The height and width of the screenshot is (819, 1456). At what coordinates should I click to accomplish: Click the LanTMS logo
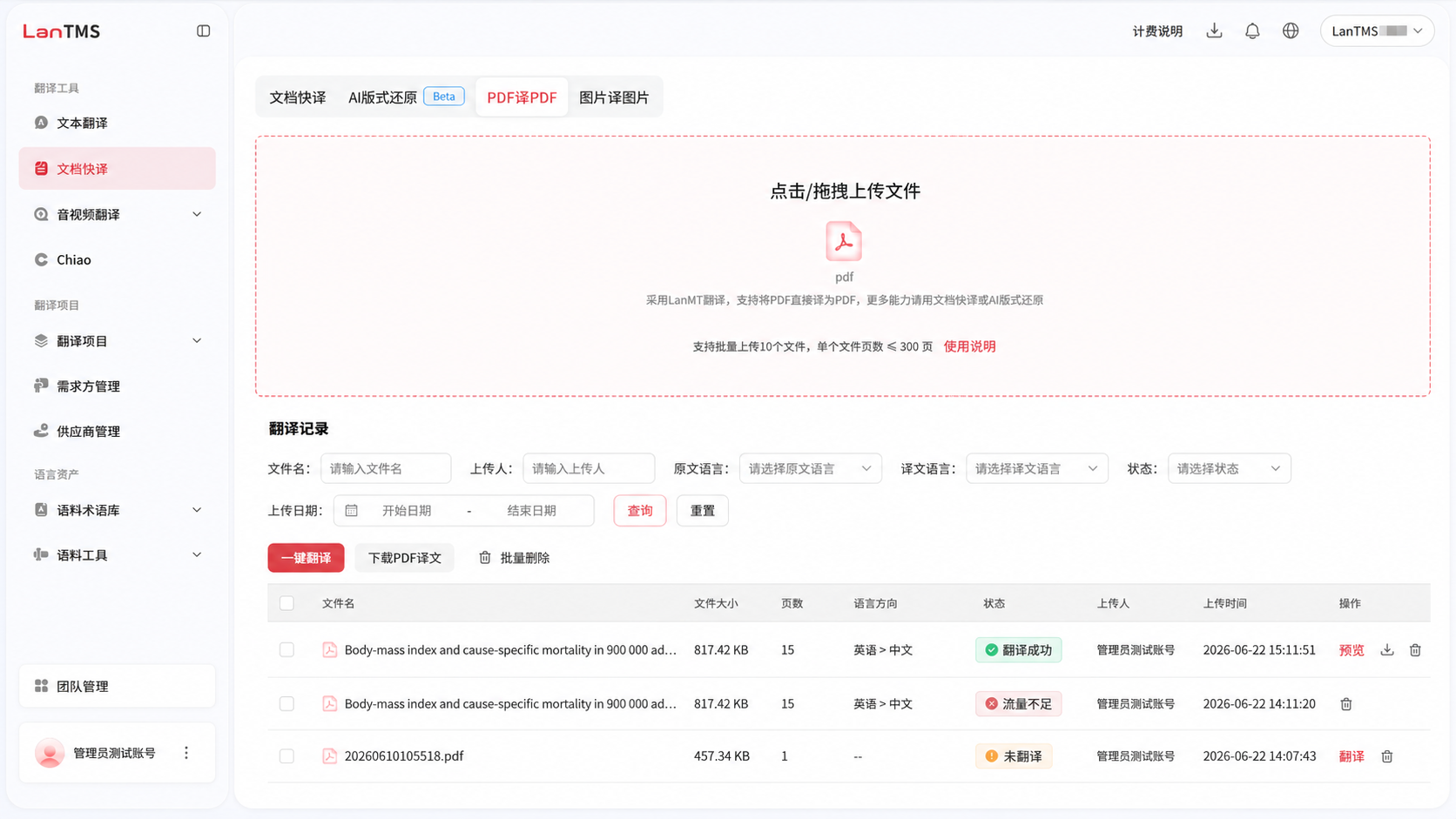coord(61,31)
